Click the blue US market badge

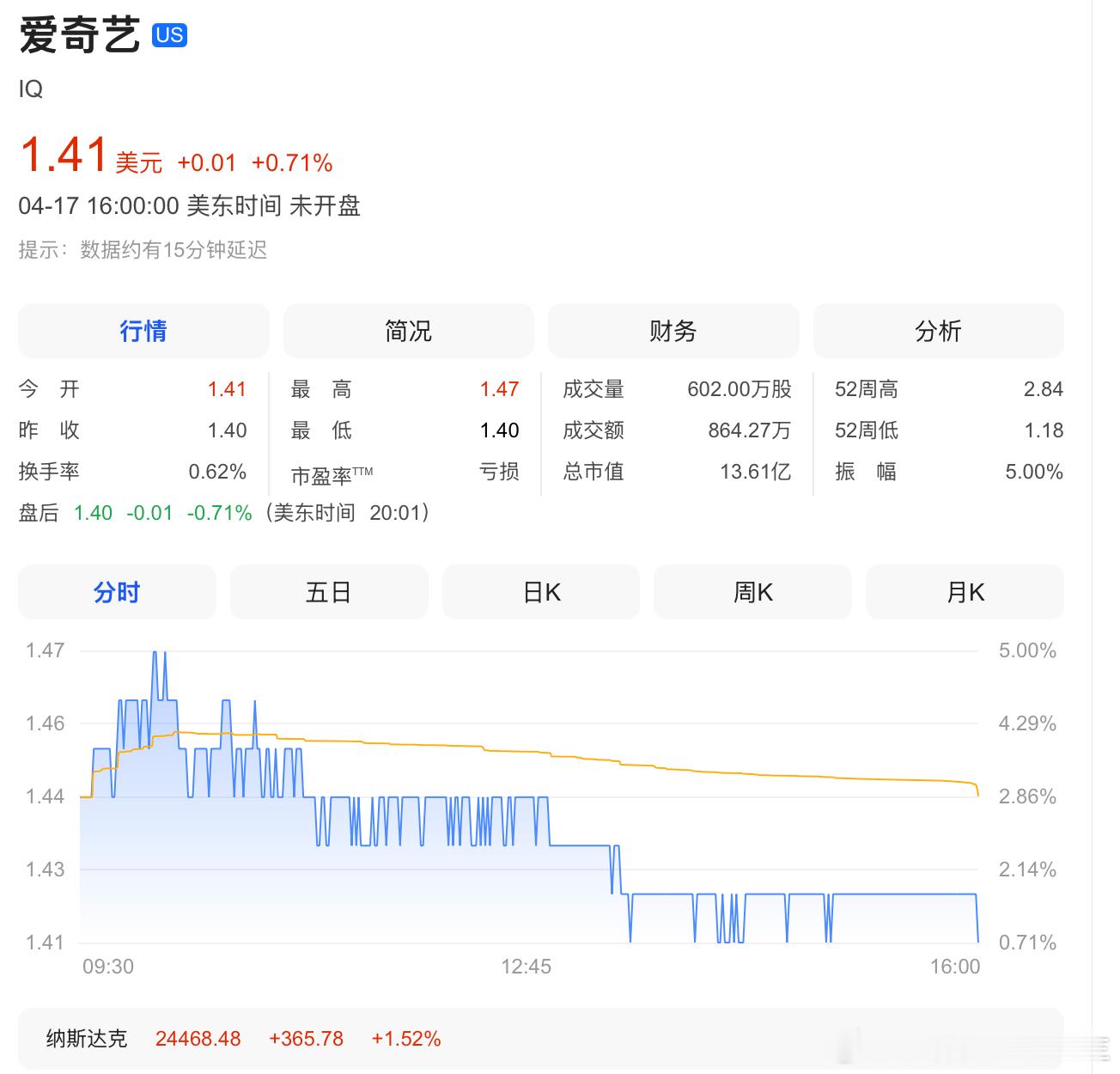(169, 35)
